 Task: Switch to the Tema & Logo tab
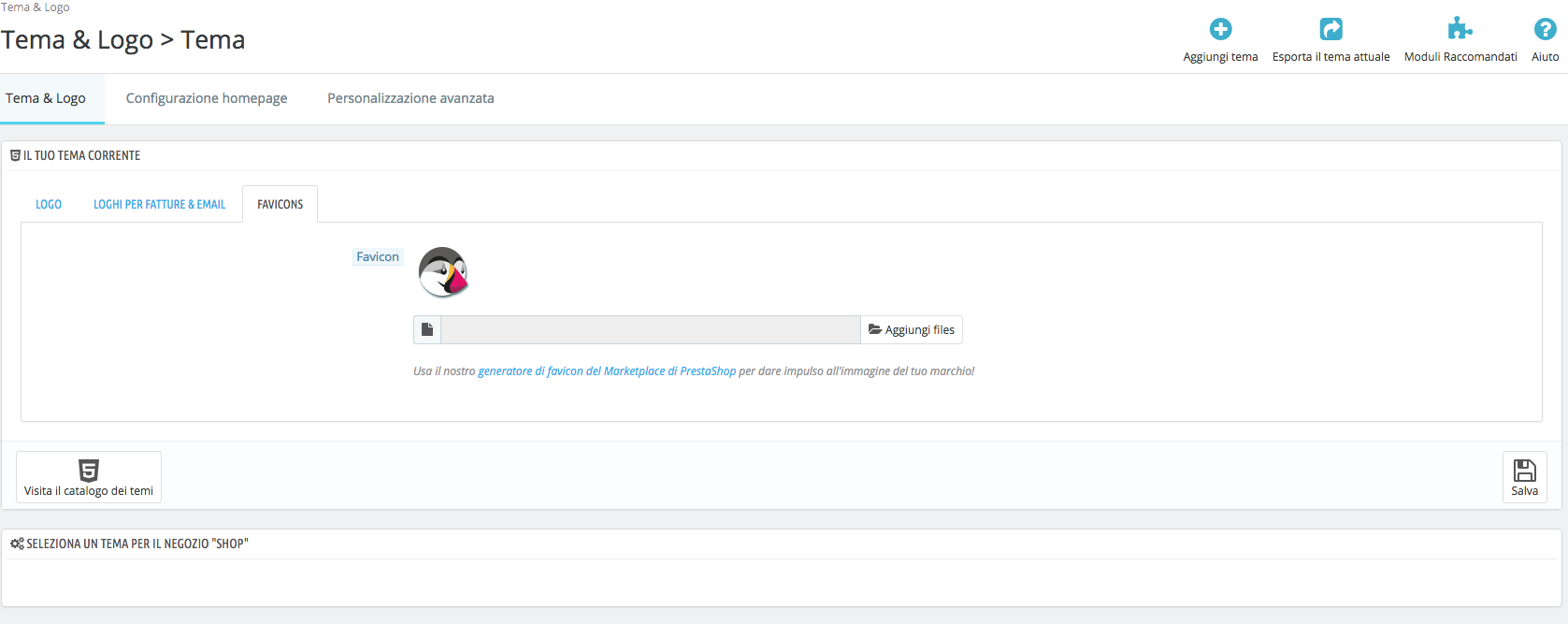pyautogui.click(x=46, y=98)
